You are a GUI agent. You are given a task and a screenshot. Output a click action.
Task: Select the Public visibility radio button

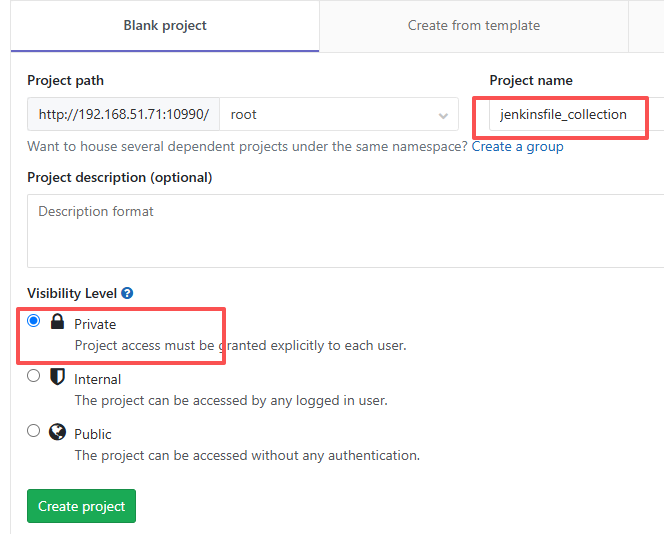(x=33, y=431)
